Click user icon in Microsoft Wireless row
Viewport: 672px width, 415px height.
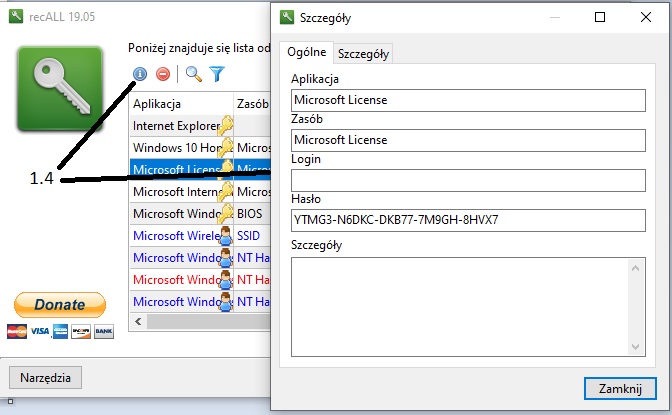point(226,235)
